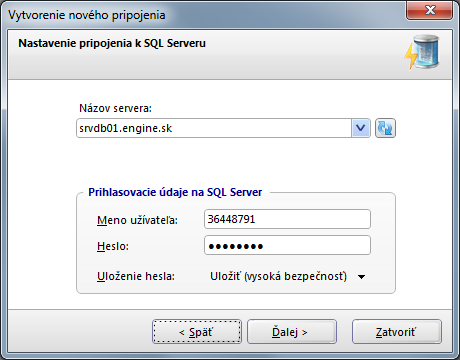The height and width of the screenshot is (360, 460).
Task: Open the Uložiť (vysoká bezpečnosť) option list
Action: coord(288,276)
